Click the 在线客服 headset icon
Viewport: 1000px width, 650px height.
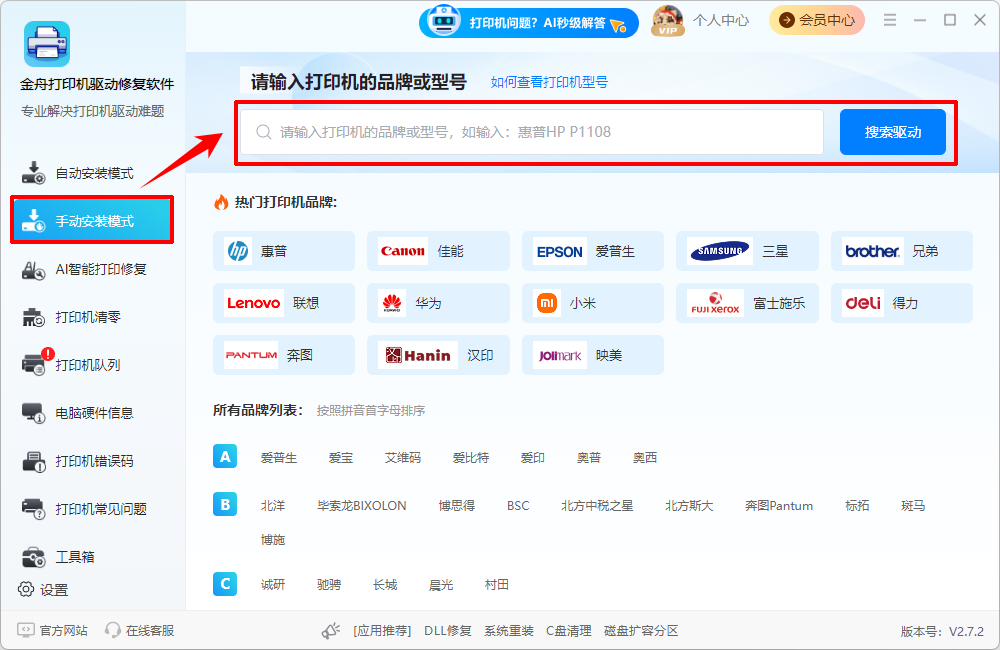point(113,630)
